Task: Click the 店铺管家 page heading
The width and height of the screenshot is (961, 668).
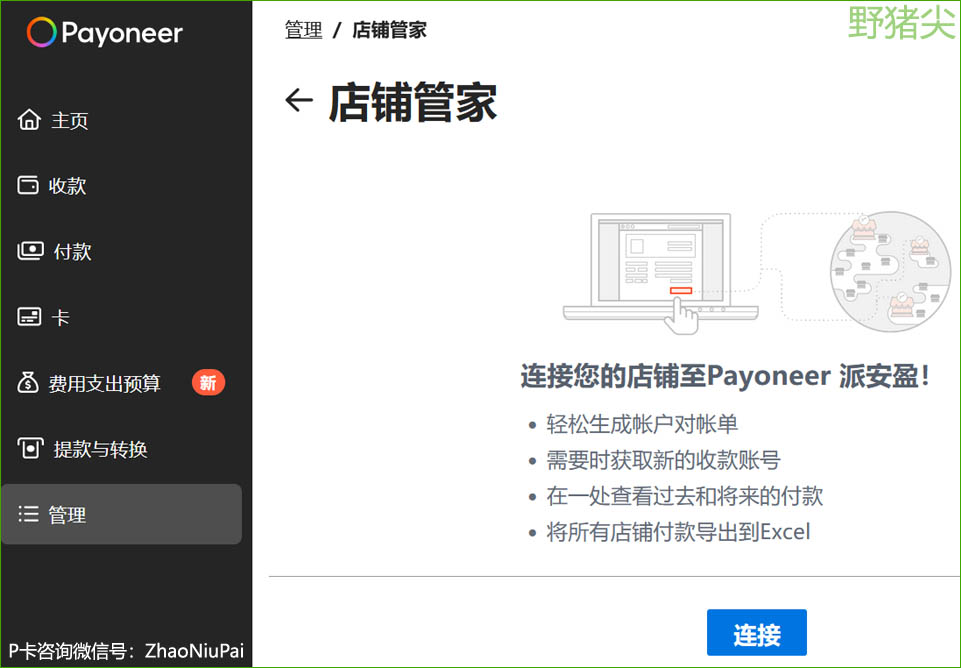Action: [x=412, y=102]
